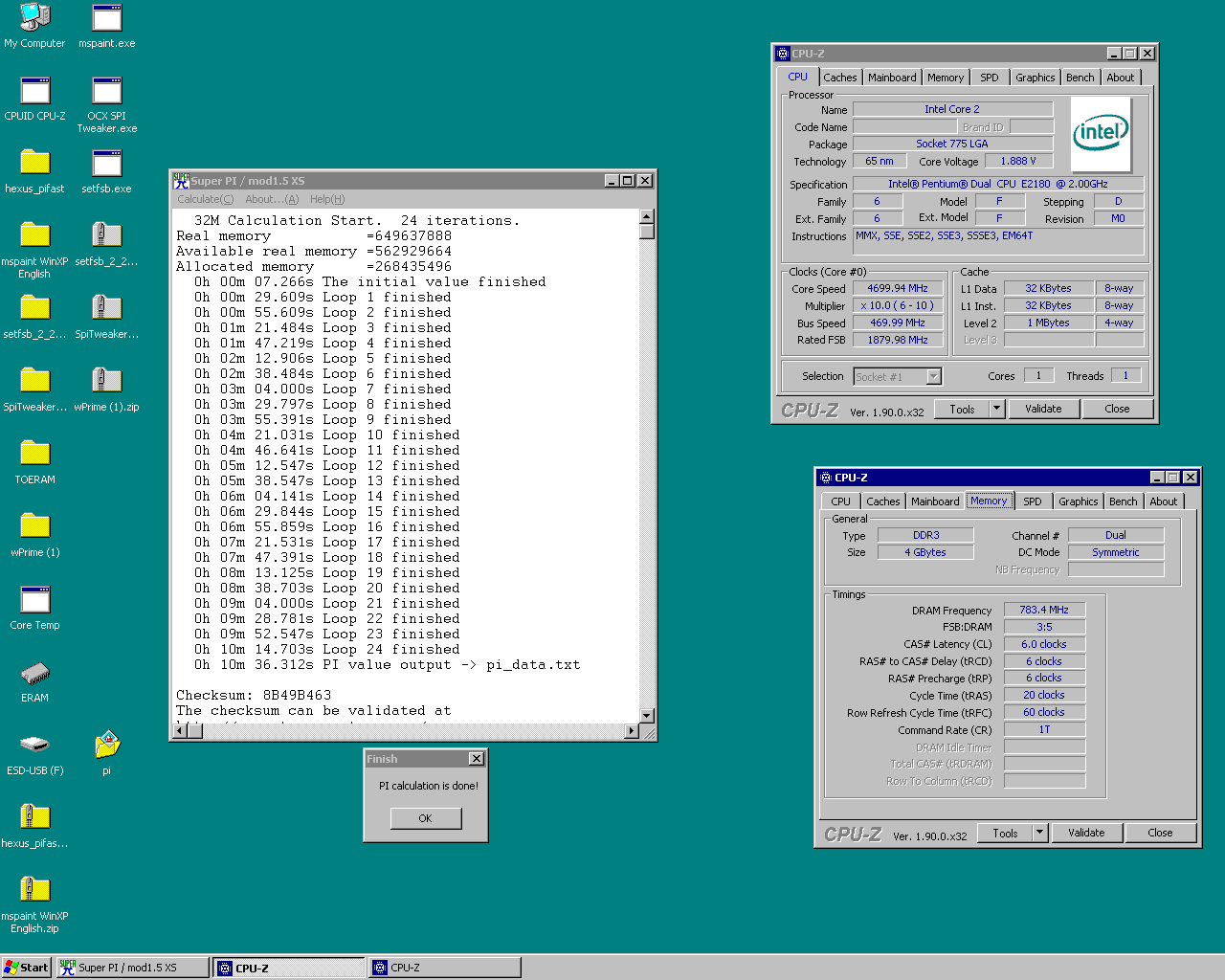Open Caches tab in bottom CPU-Z
1225x980 pixels.
click(x=883, y=501)
